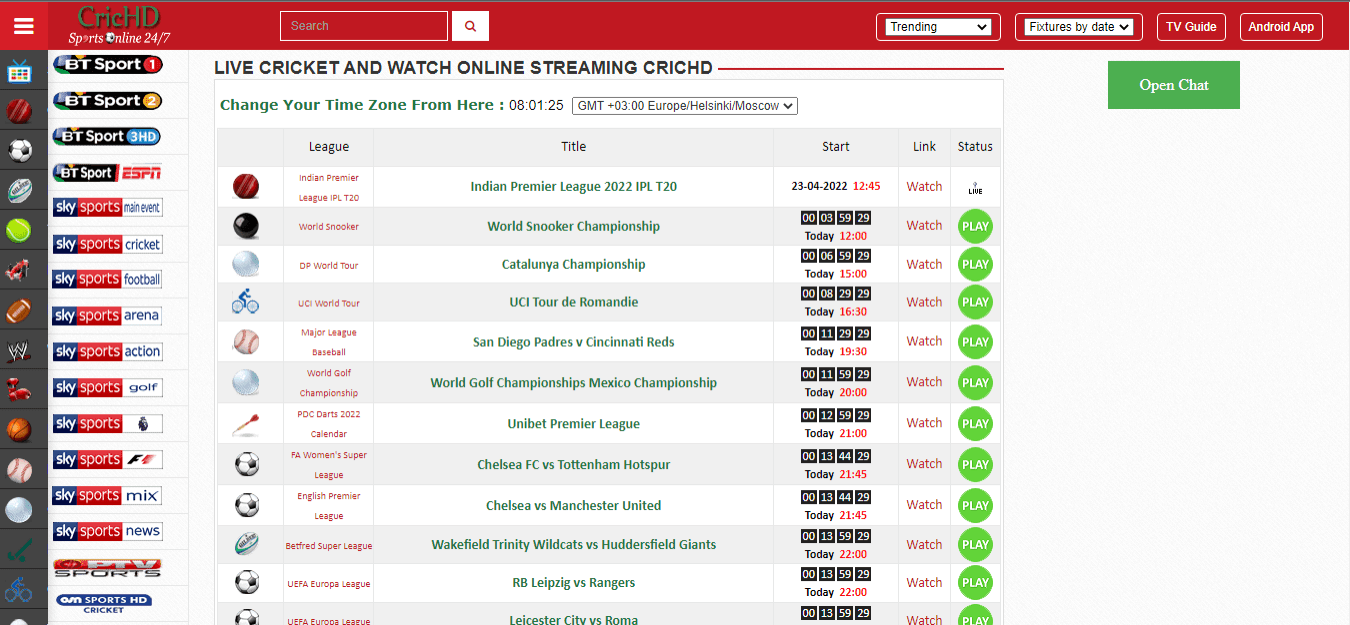1350x625 pixels.
Task: Open the WWE wrestling sidebar icon
Action: pos(19,350)
